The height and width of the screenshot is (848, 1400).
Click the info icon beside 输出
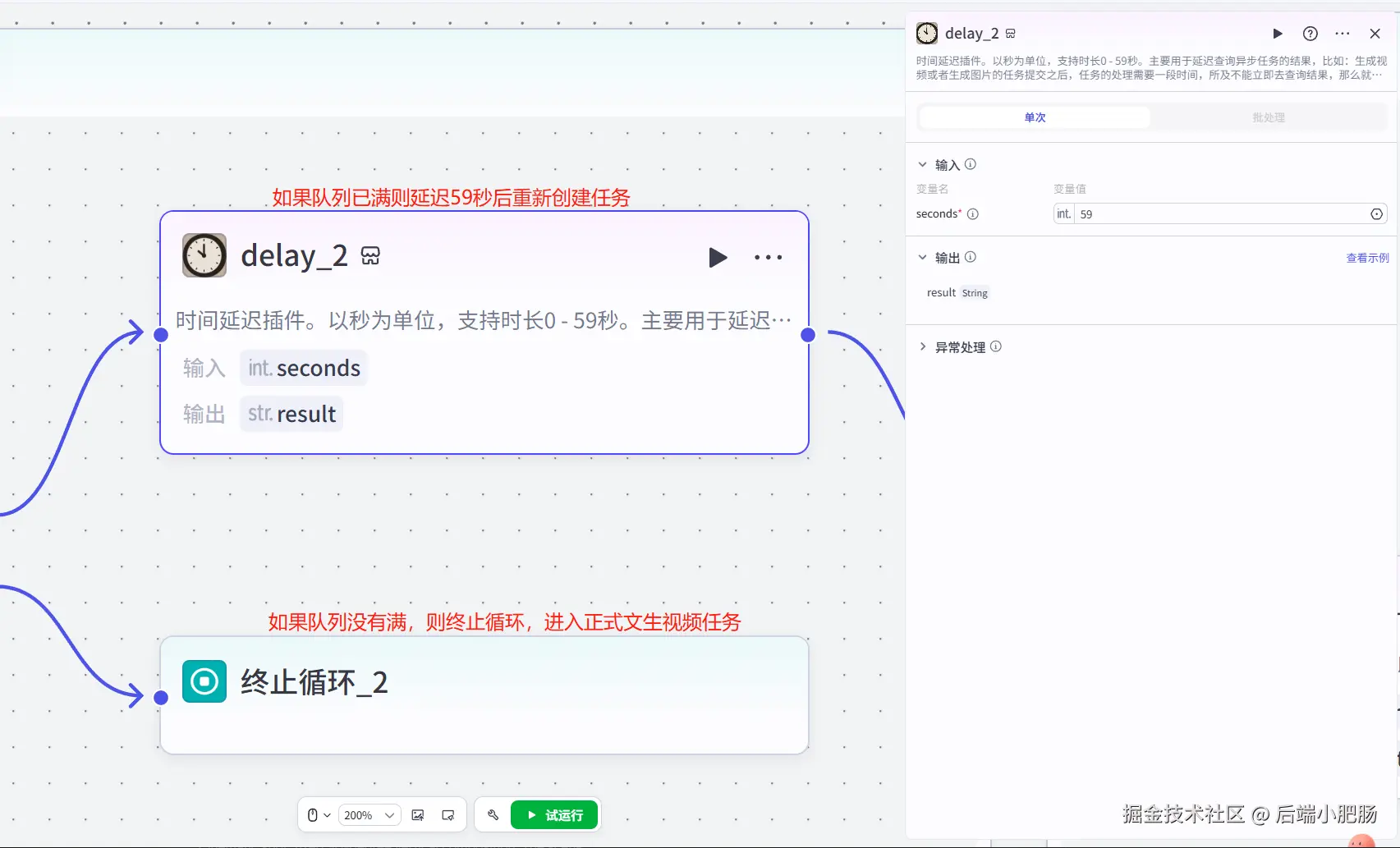tap(971, 257)
